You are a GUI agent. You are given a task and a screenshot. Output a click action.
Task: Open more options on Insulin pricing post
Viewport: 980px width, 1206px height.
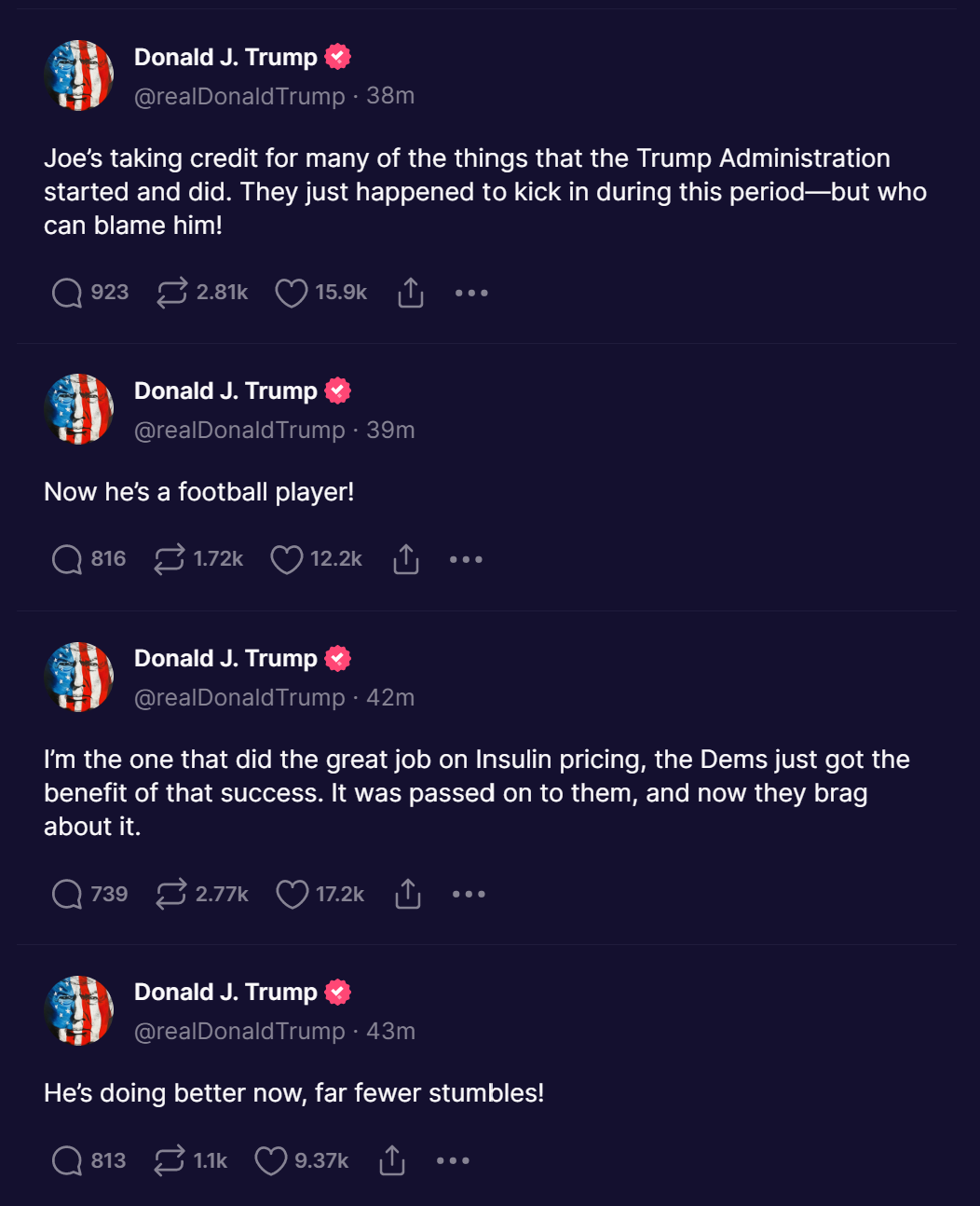(x=469, y=894)
